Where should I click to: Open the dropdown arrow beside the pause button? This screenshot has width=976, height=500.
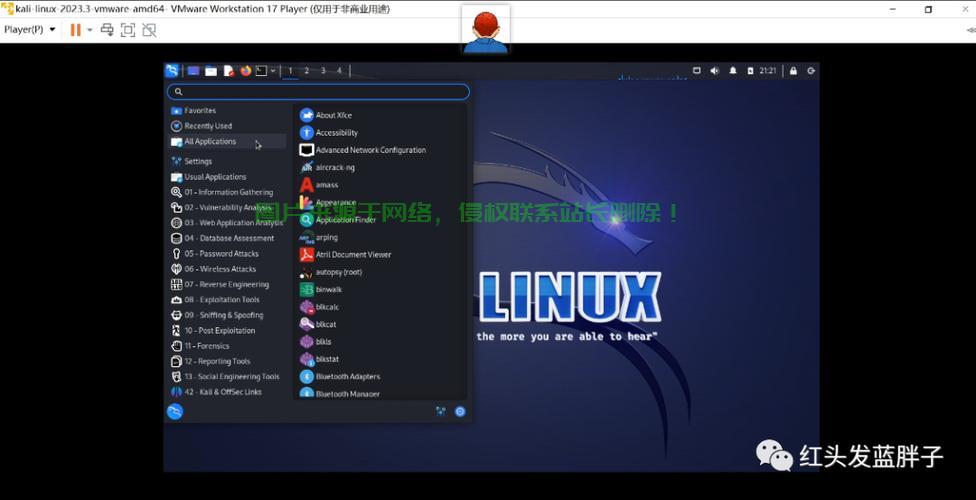tap(90, 30)
